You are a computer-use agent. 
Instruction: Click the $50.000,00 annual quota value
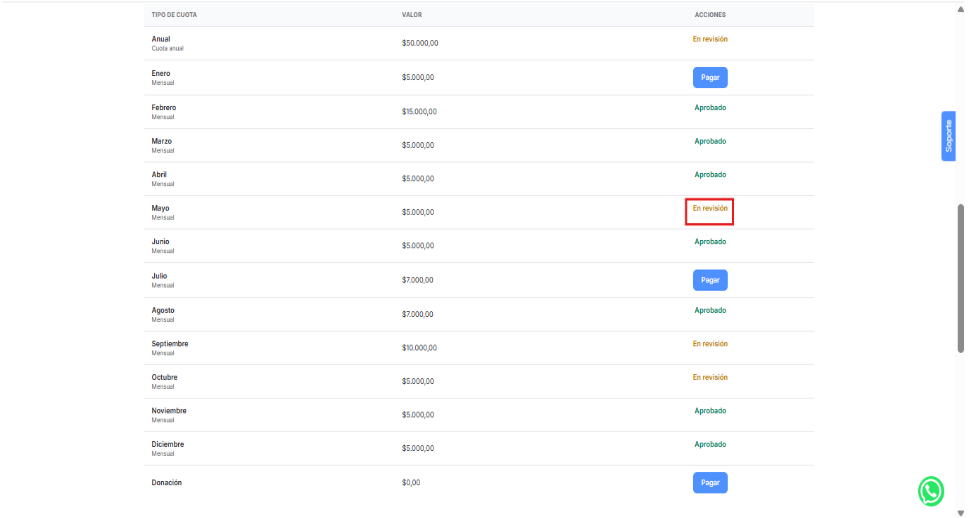tap(420, 44)
